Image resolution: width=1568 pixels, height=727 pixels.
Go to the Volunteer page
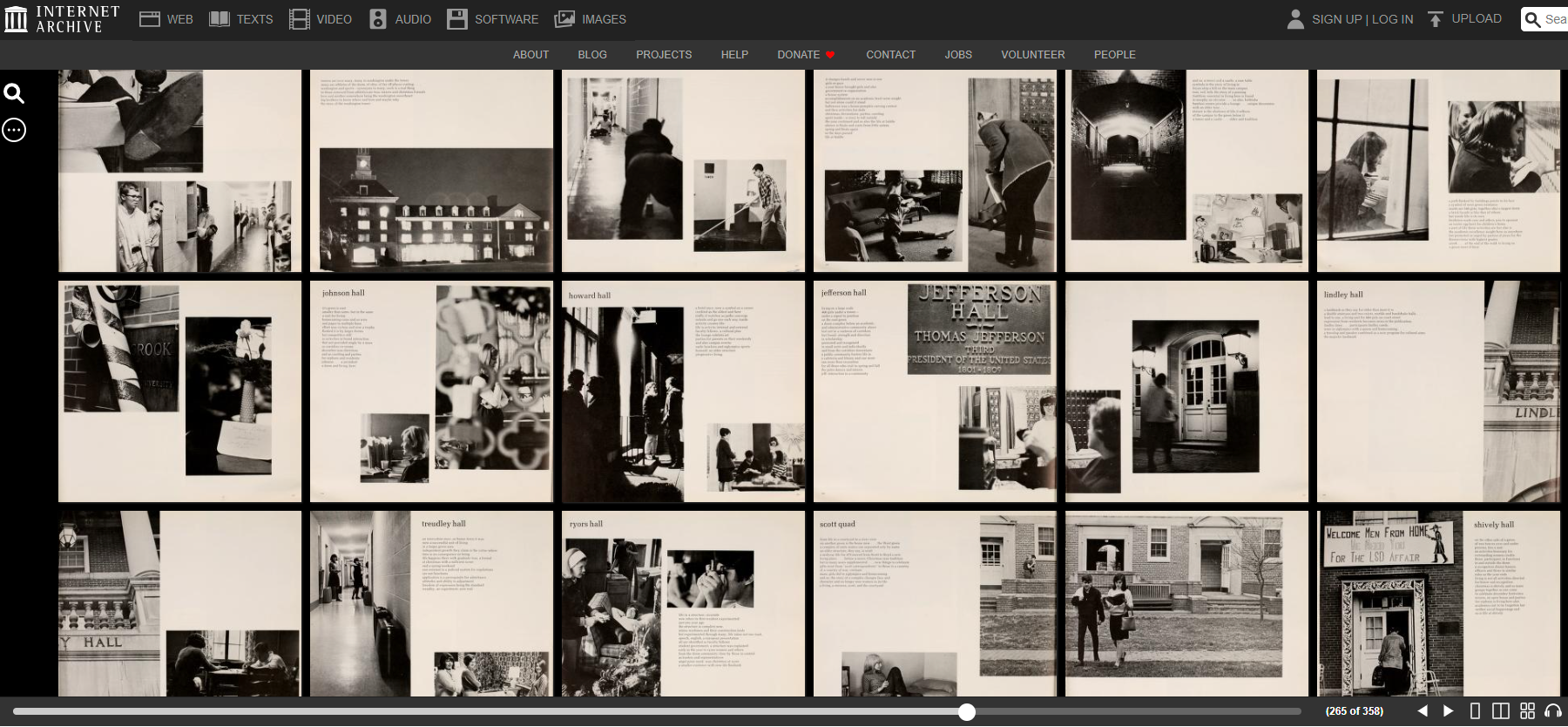point(1032,54)
